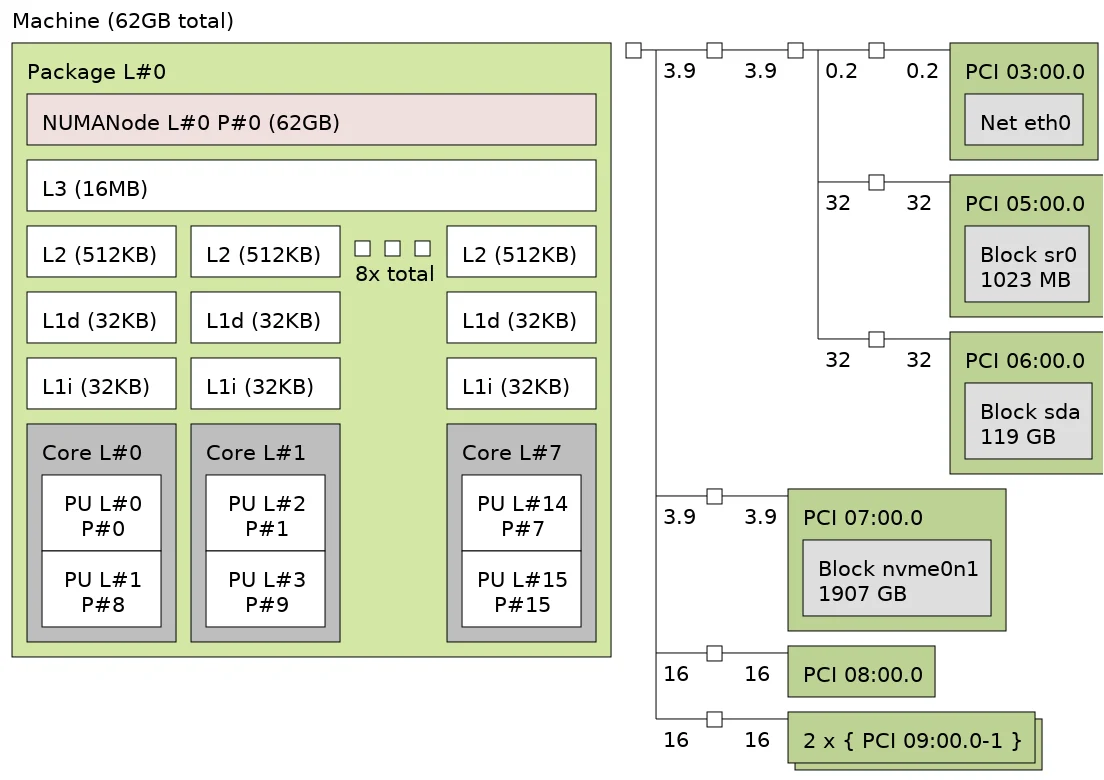Click the bridge square leading to PCI 08:00.0

(714, 653)
